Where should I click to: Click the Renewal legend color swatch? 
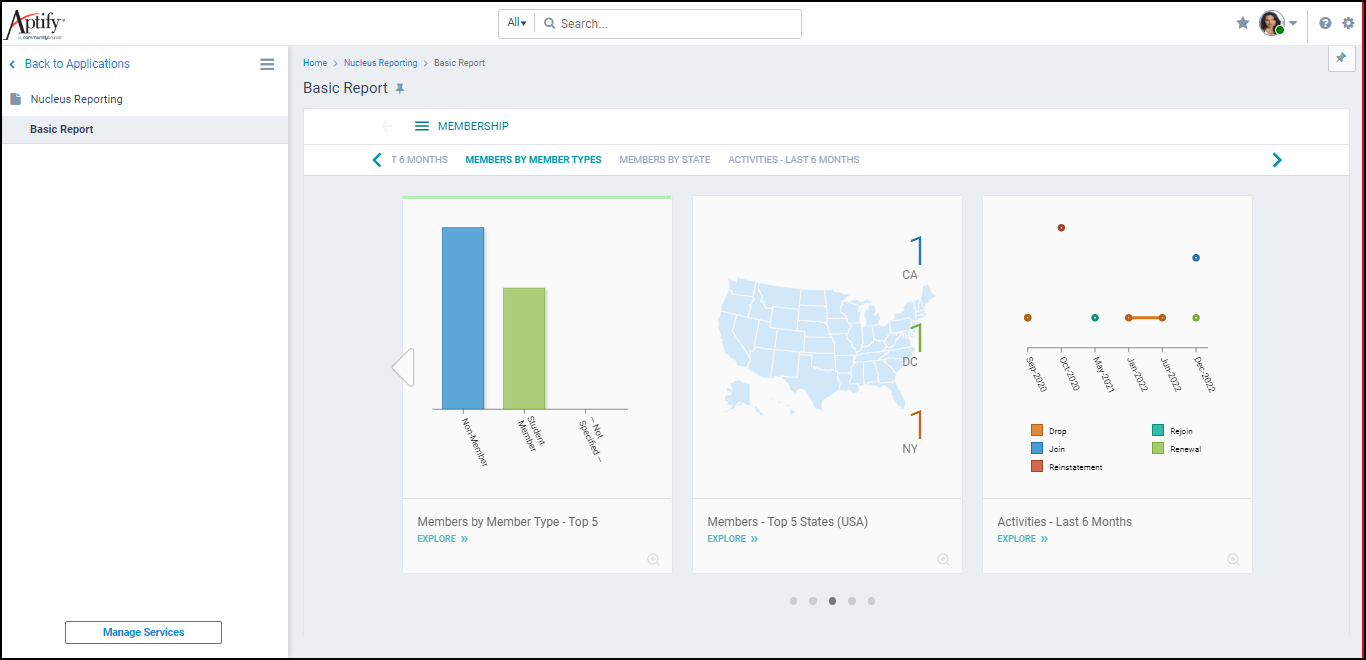1158,449
